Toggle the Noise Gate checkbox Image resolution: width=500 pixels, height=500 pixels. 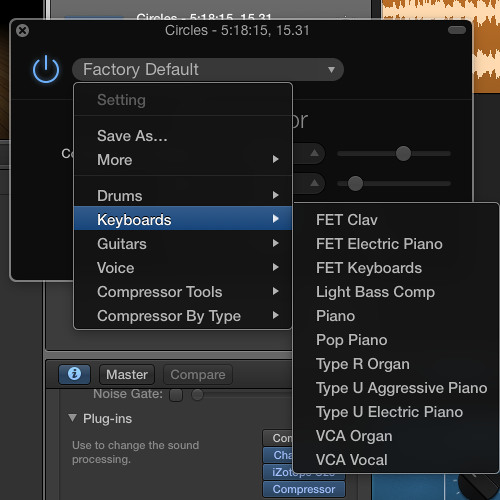coord(176,395)
